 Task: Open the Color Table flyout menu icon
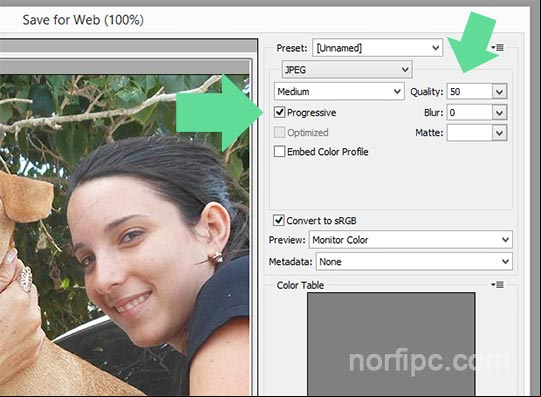pos(498,285)
